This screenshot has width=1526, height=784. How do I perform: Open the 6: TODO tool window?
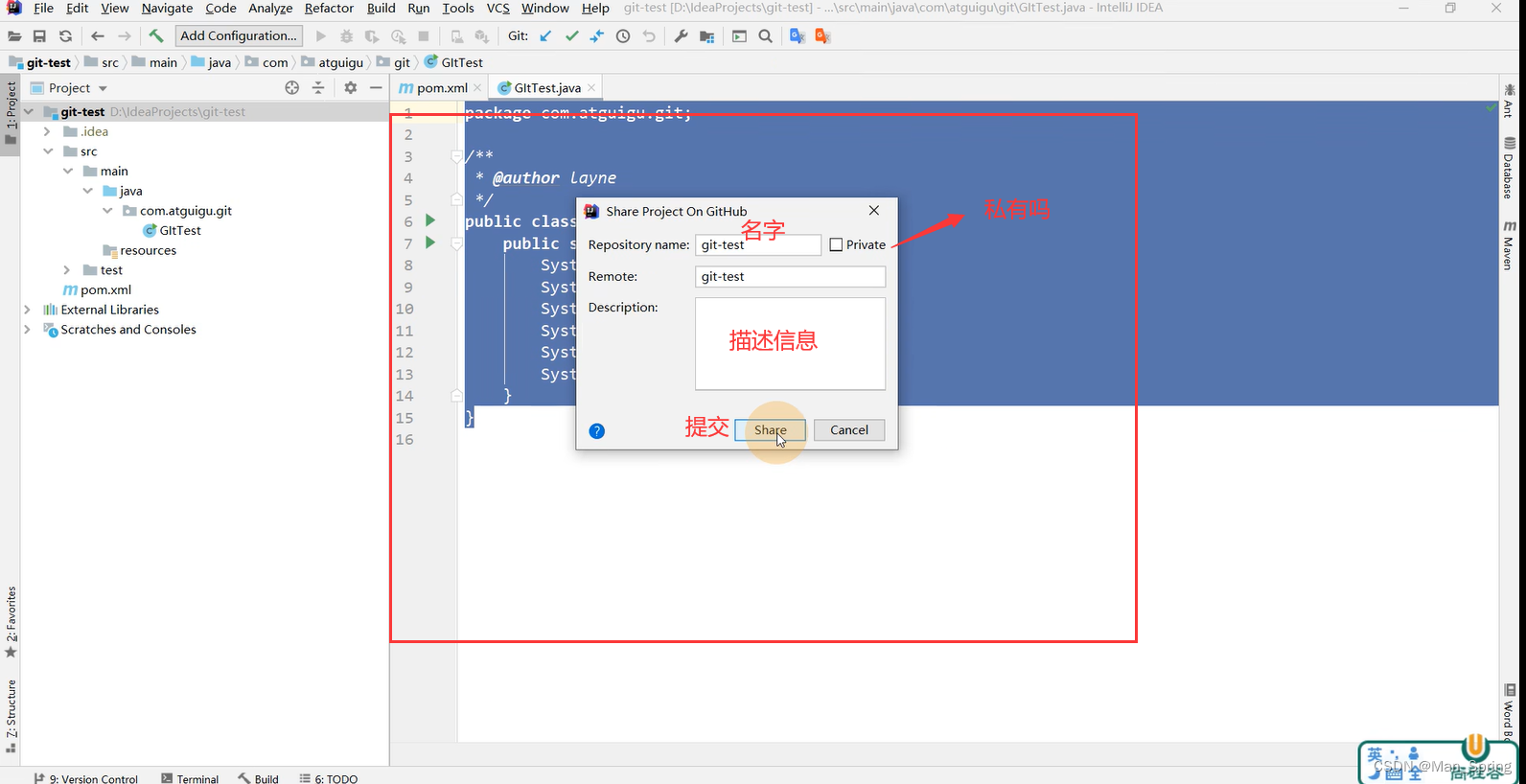(x=329, y=779)
